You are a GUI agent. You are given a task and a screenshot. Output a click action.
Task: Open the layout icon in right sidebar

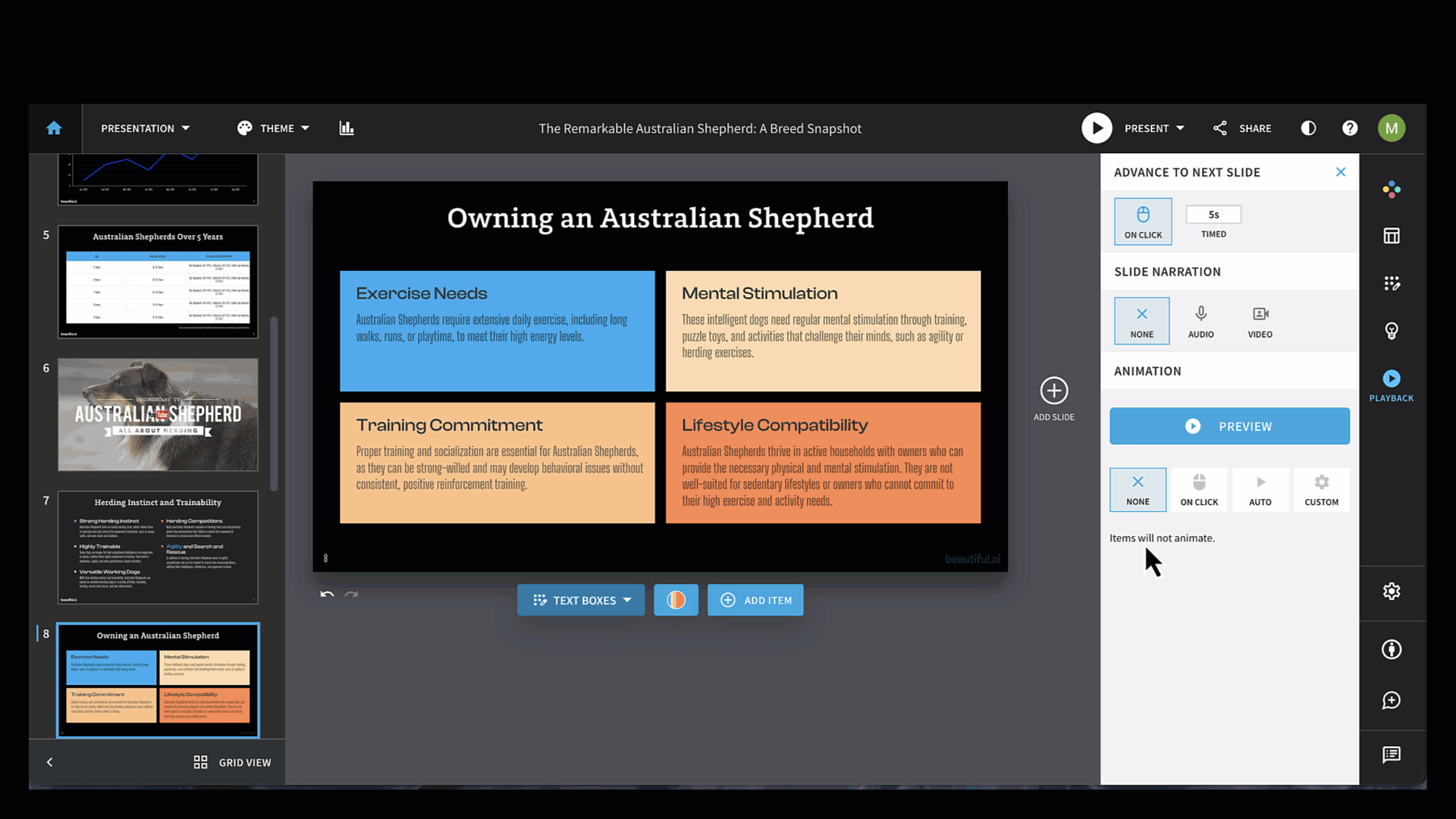pos(1391,236)
